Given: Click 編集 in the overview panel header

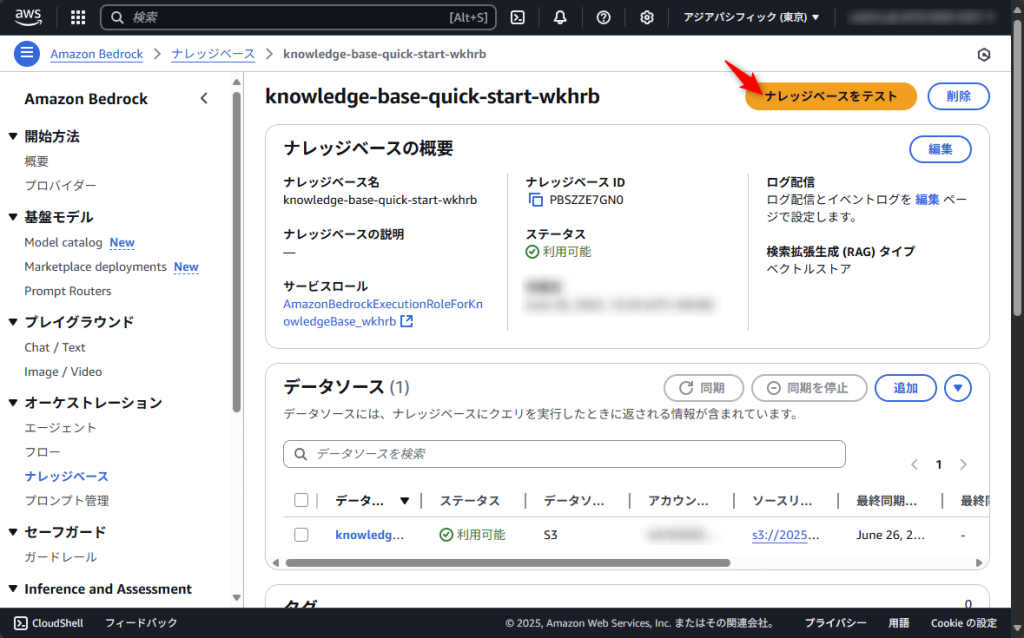Looking at the screenshot, I should click(940, 149).
